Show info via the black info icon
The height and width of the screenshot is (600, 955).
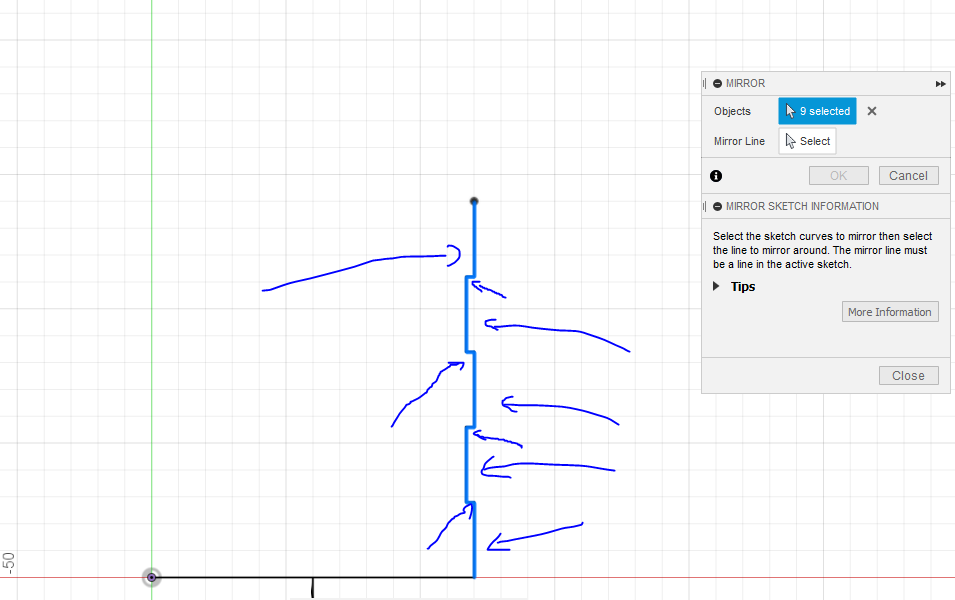pos(716,176)
